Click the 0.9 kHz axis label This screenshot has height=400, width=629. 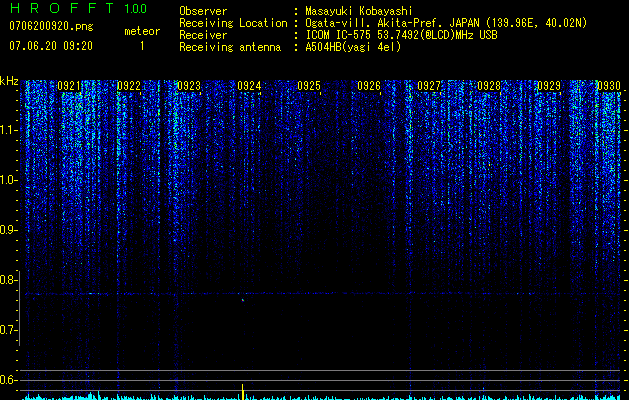tap(8, 230)
